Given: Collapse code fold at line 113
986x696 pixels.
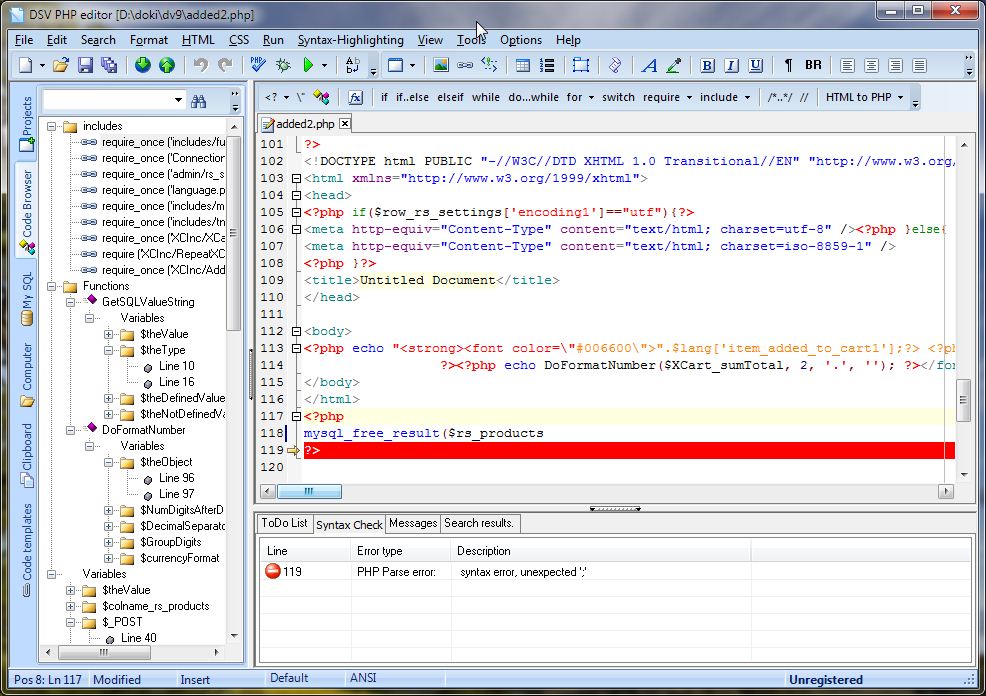Looking at the screenshot, I should 296,348.
